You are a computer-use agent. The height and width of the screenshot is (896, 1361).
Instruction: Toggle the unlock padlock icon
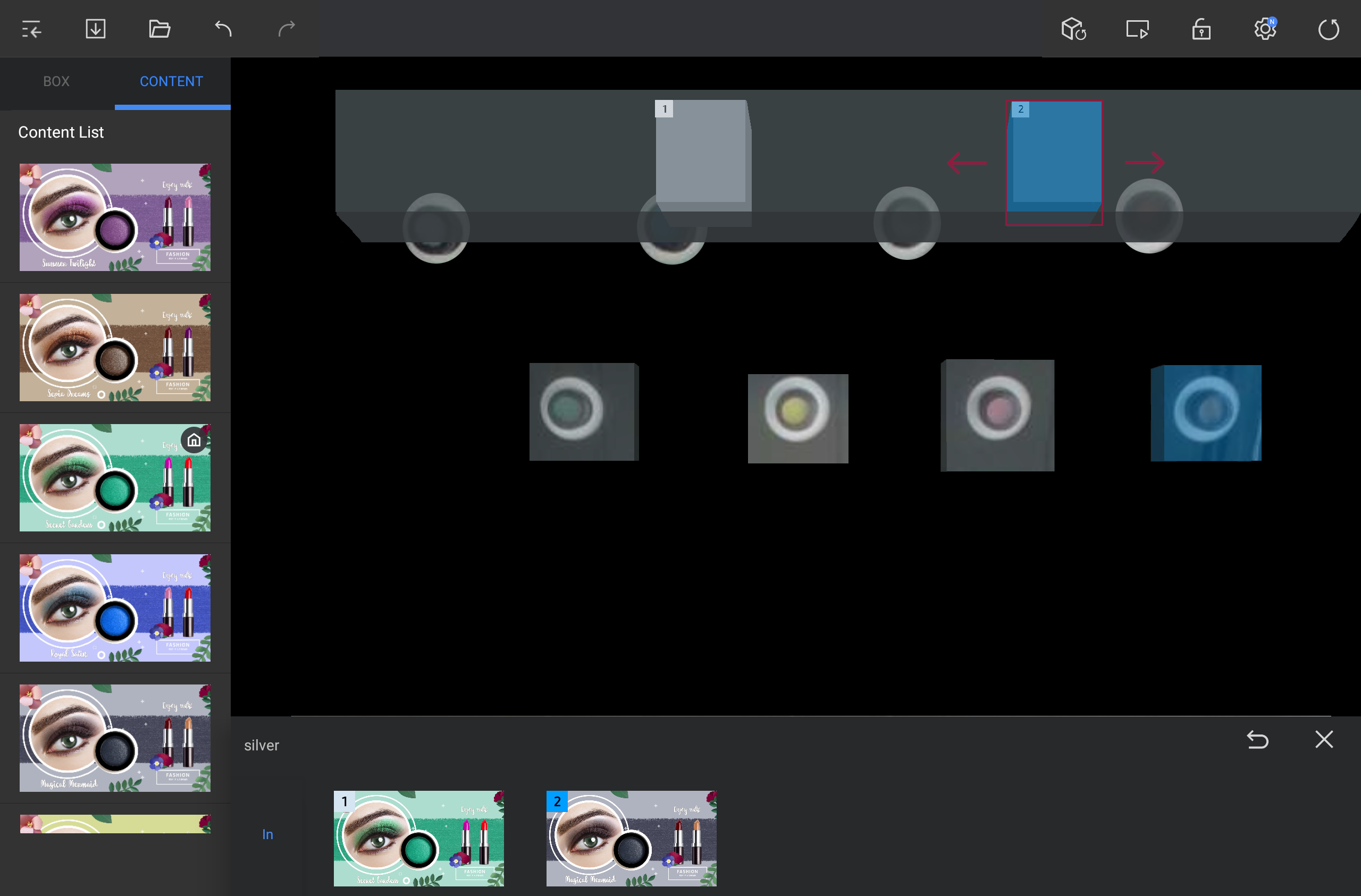coord(1201,29)
